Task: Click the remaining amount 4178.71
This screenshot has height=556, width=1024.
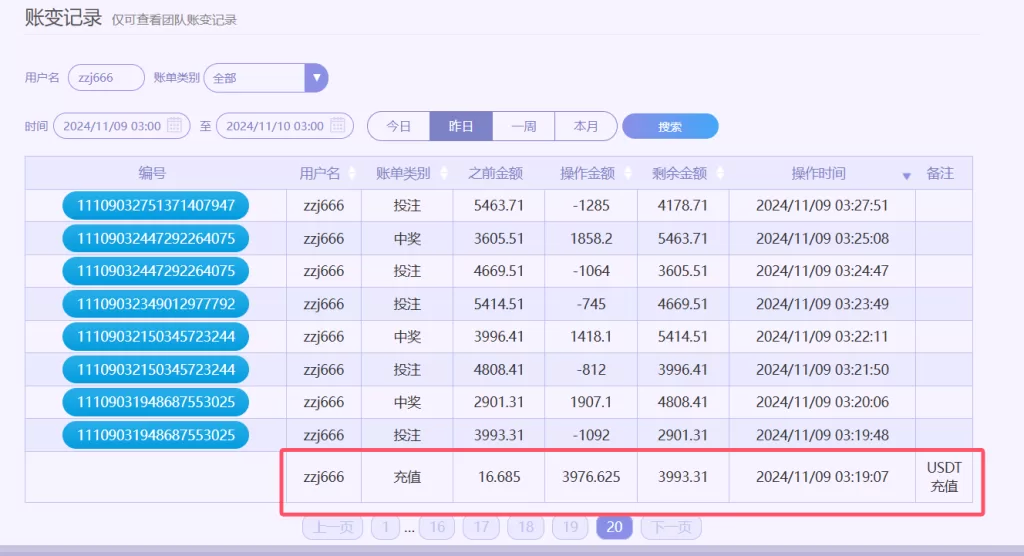Action: pyautogui.click(x=682, y=205)
